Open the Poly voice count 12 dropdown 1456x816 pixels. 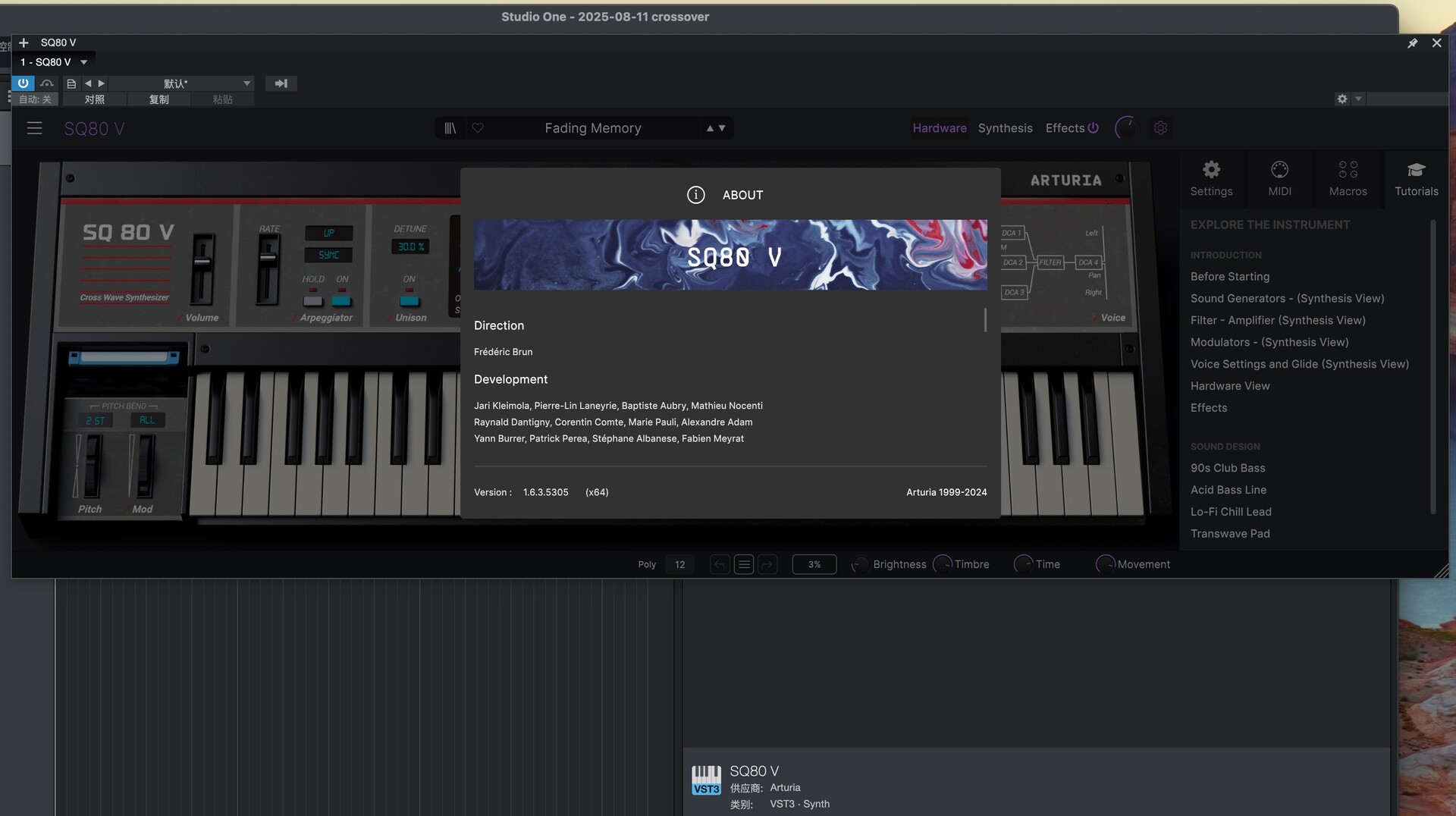679,564
